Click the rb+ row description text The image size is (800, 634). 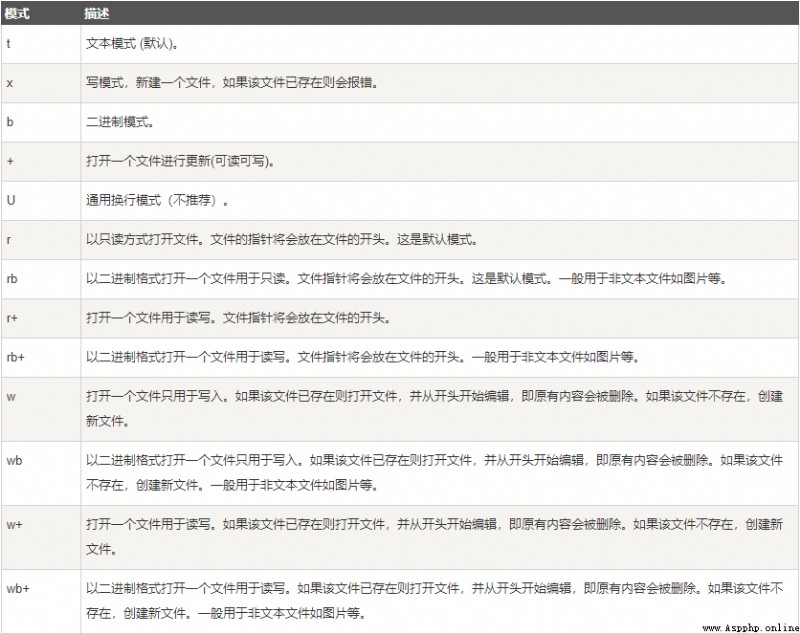pyautogui.click(x=363, y=357)
